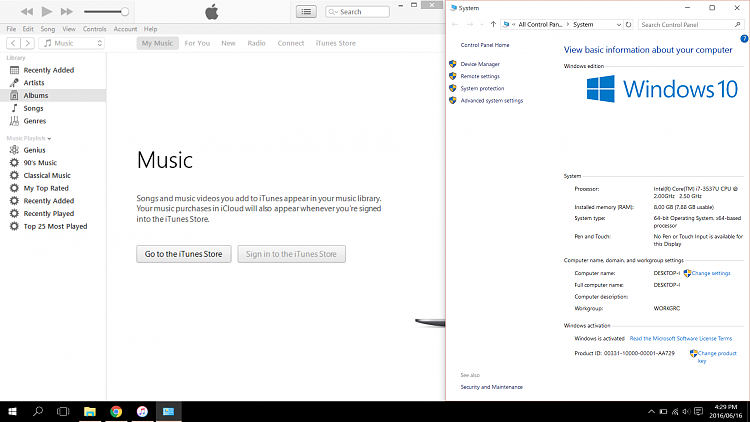Screen dimensions: 750x422
Task: Open the Song menu
Action: (x=48, y=29)
